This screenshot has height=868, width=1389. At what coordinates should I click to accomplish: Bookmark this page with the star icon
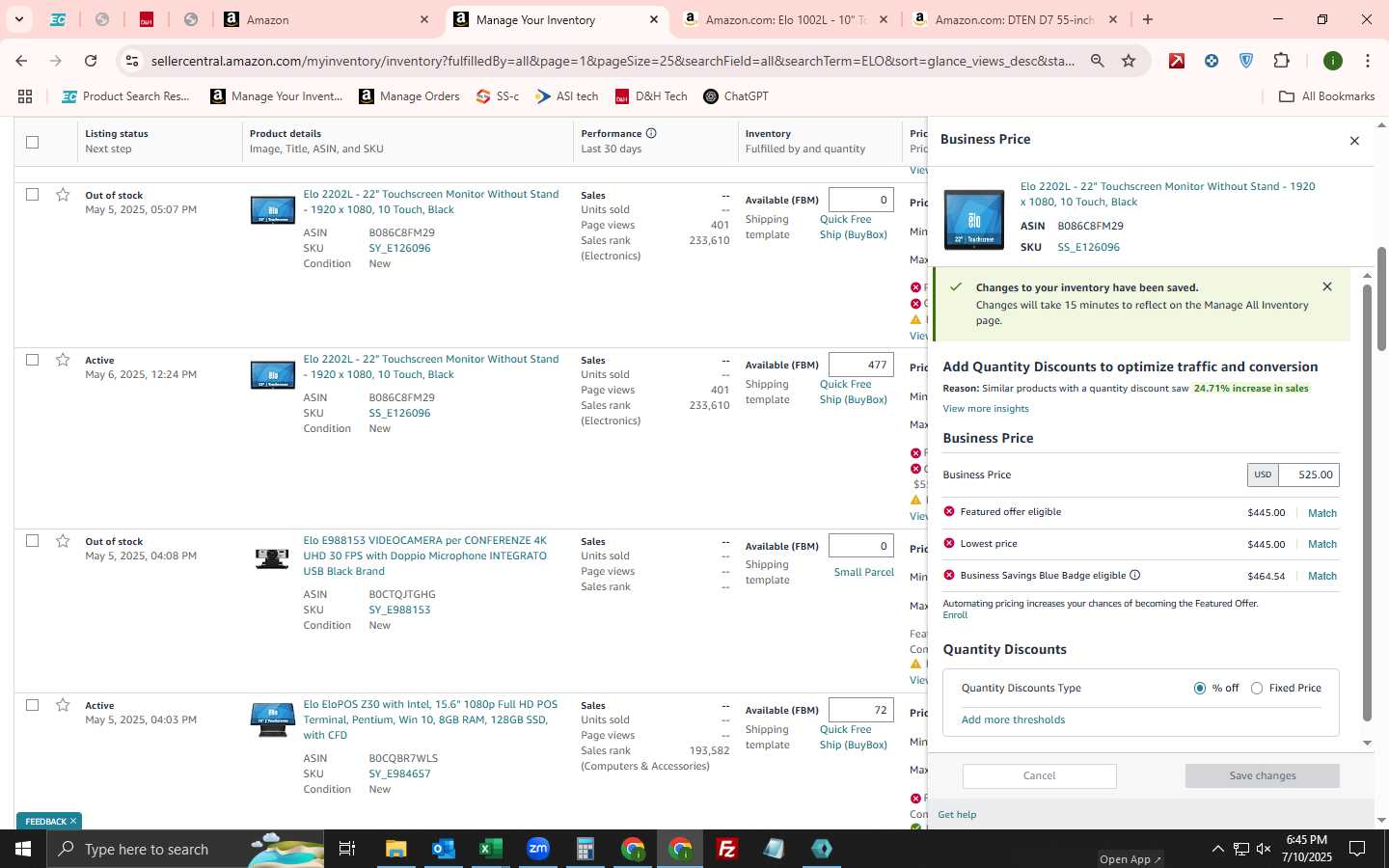1129,61
